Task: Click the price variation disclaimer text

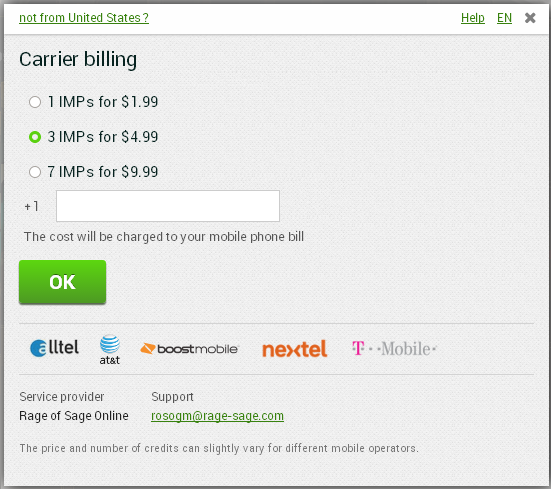Action: click(x=219, y=449)
